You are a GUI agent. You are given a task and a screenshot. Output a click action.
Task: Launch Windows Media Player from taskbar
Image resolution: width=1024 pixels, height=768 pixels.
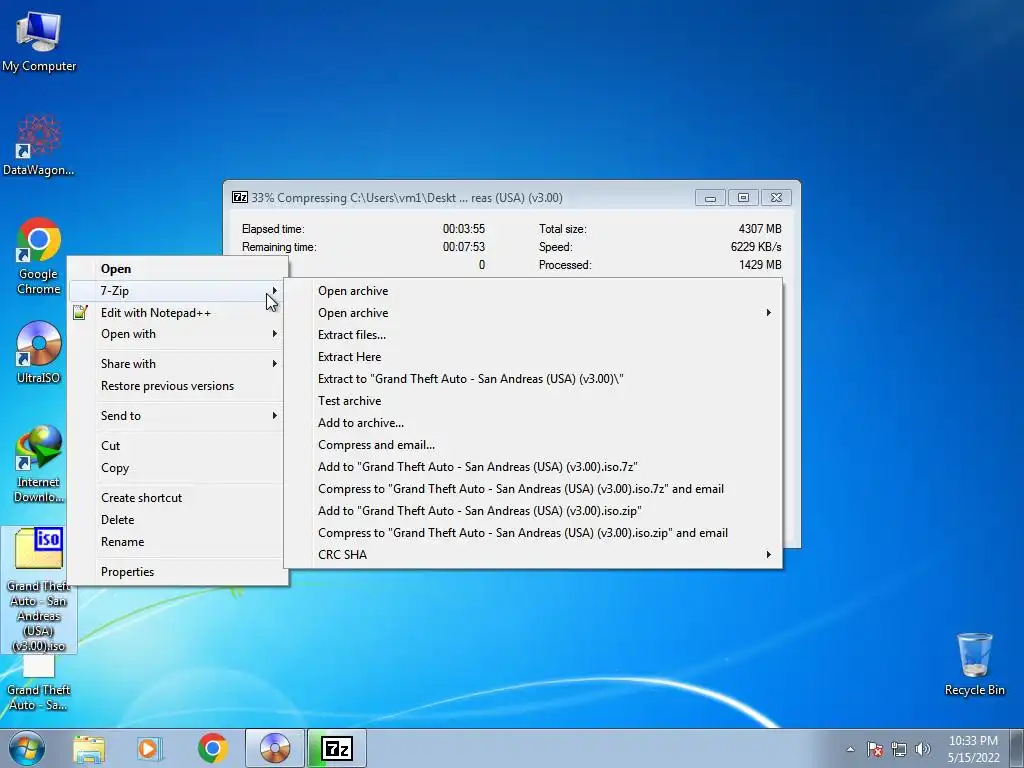[150, 748]
